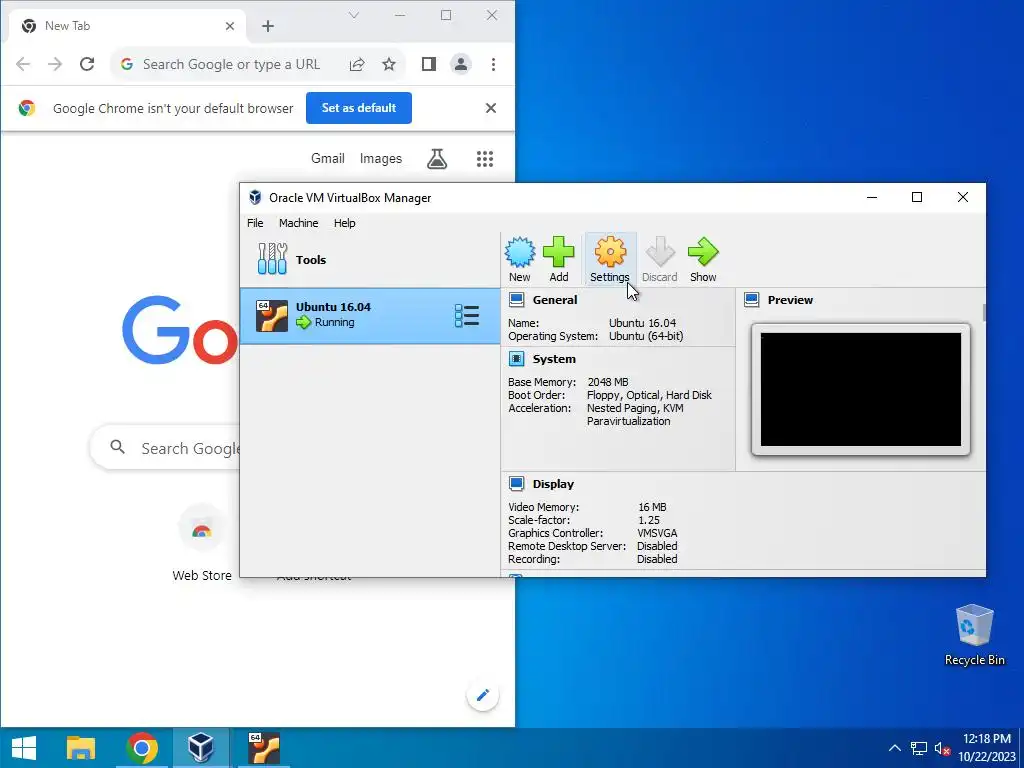Click the network icon in system tray
Viewport: 1024px width, 768px height.
tap(919, 748)
